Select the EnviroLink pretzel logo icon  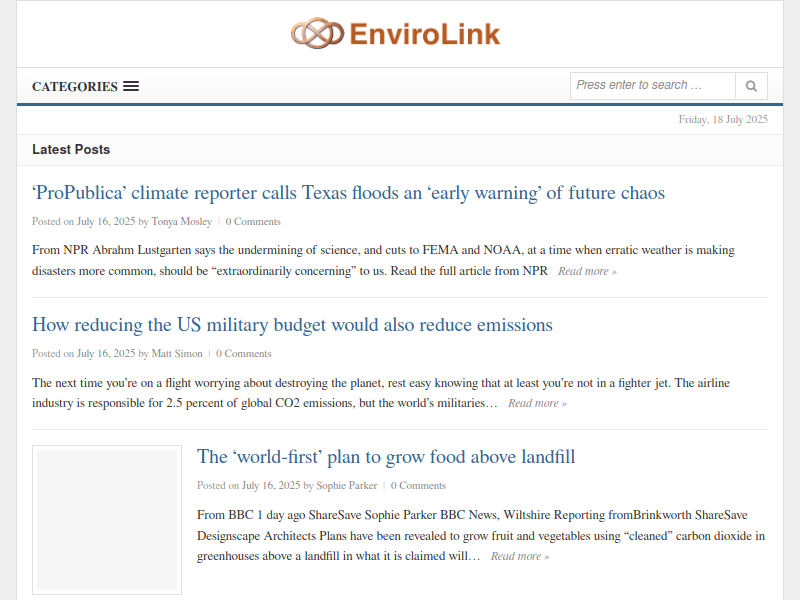pos(317,32)
